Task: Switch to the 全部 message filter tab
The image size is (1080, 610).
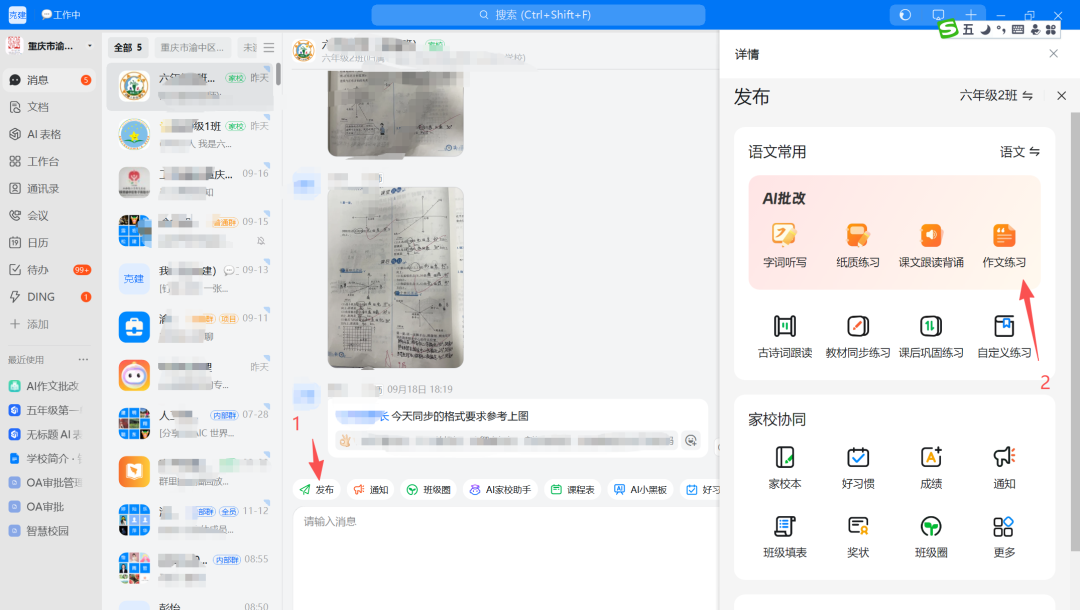Action: [x=128, y=46]
